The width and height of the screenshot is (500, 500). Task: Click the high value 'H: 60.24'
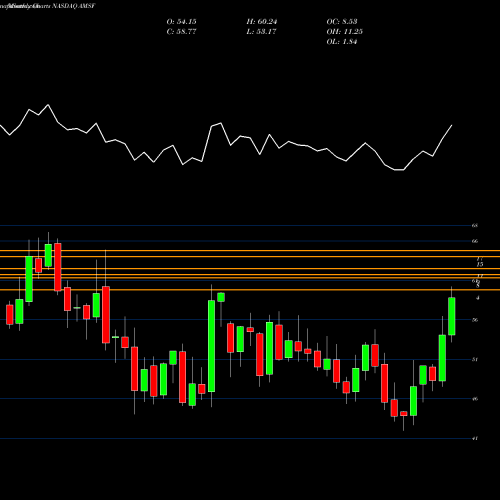pos(262,22)
